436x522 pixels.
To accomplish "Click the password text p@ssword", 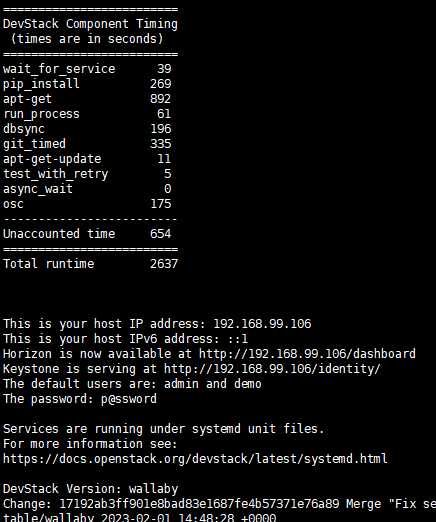I will [x=129, y=399].
